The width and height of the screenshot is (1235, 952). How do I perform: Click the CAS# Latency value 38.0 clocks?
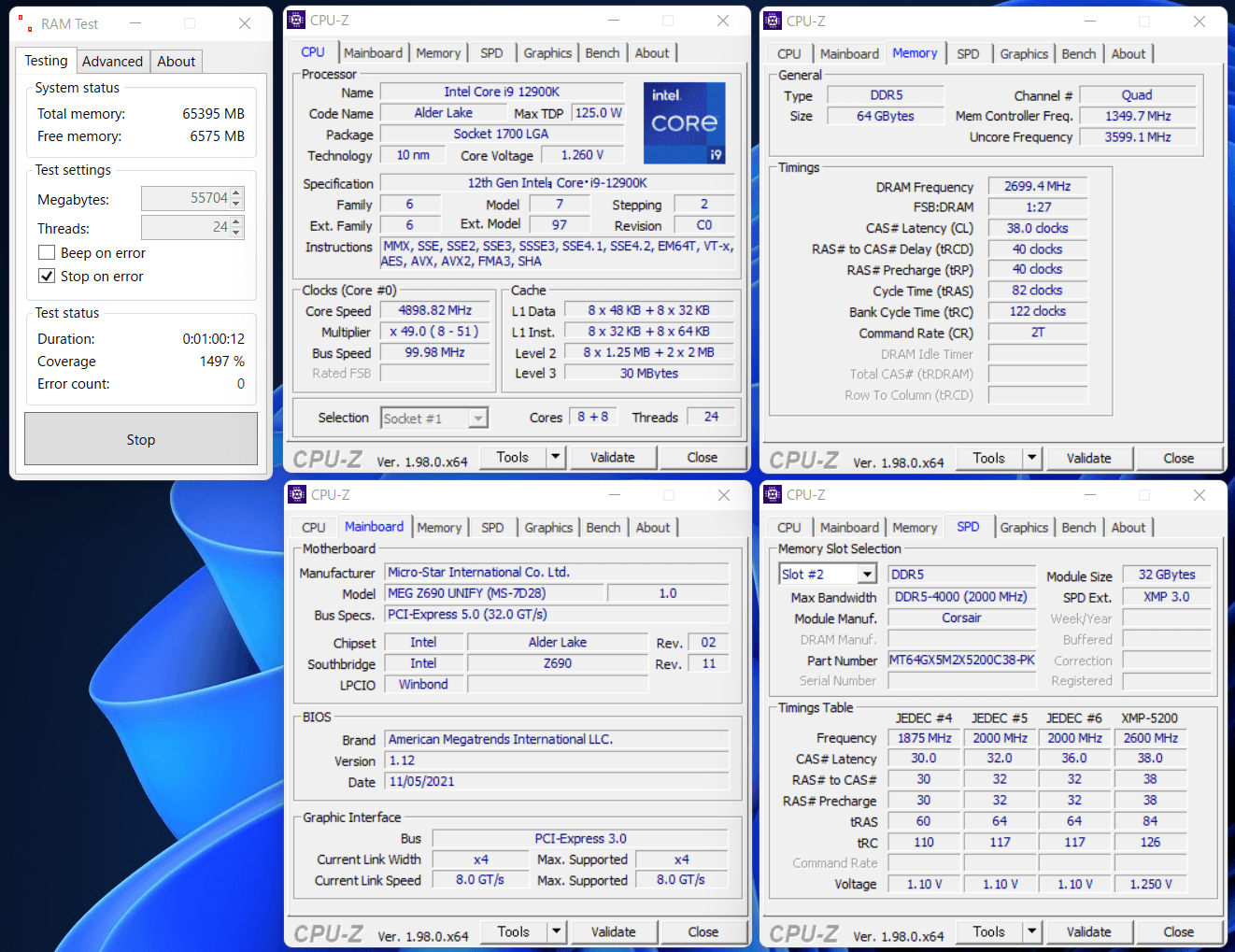point(1038,228)
